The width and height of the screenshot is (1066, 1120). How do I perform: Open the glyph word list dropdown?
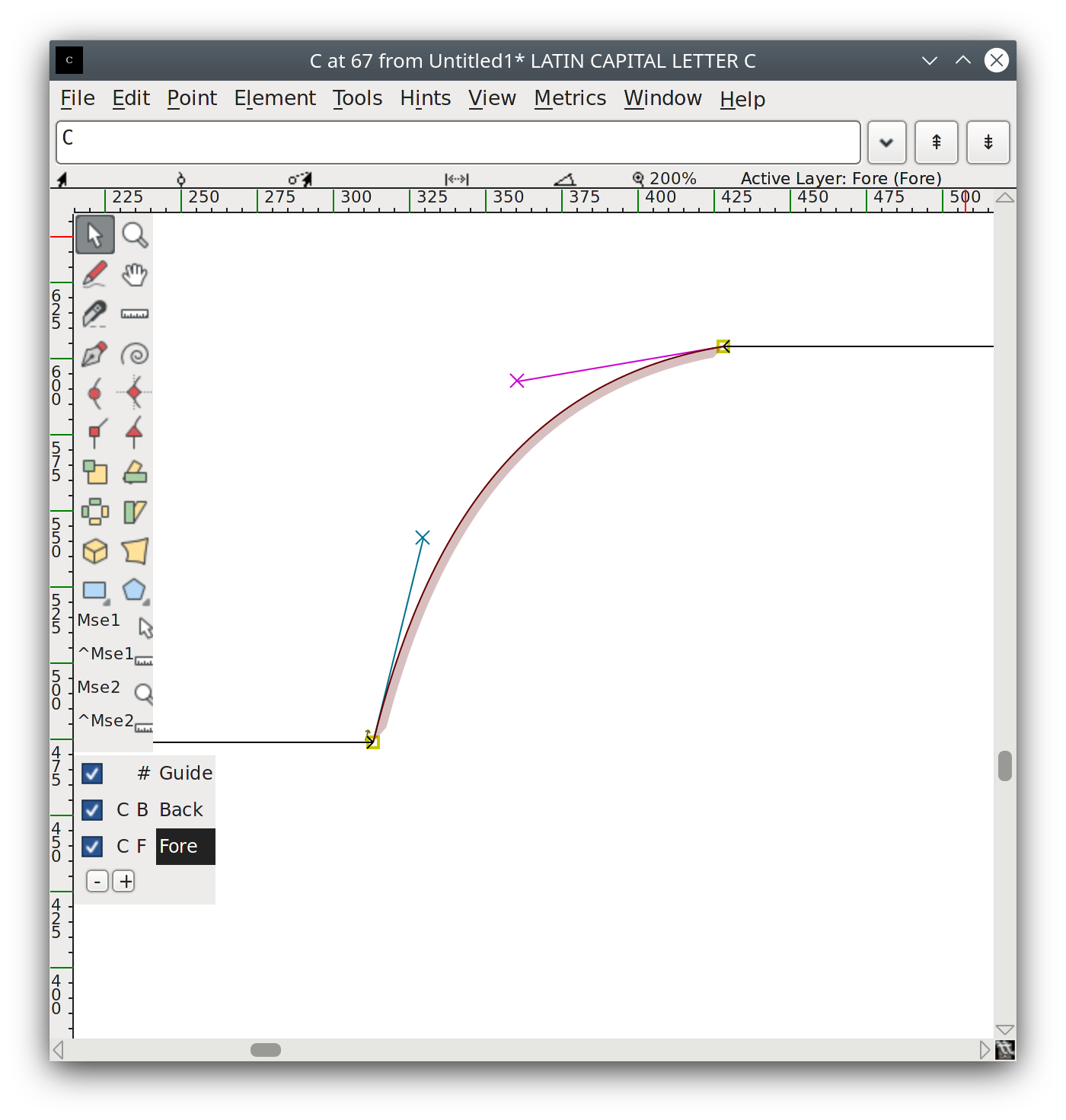(886, 142)
